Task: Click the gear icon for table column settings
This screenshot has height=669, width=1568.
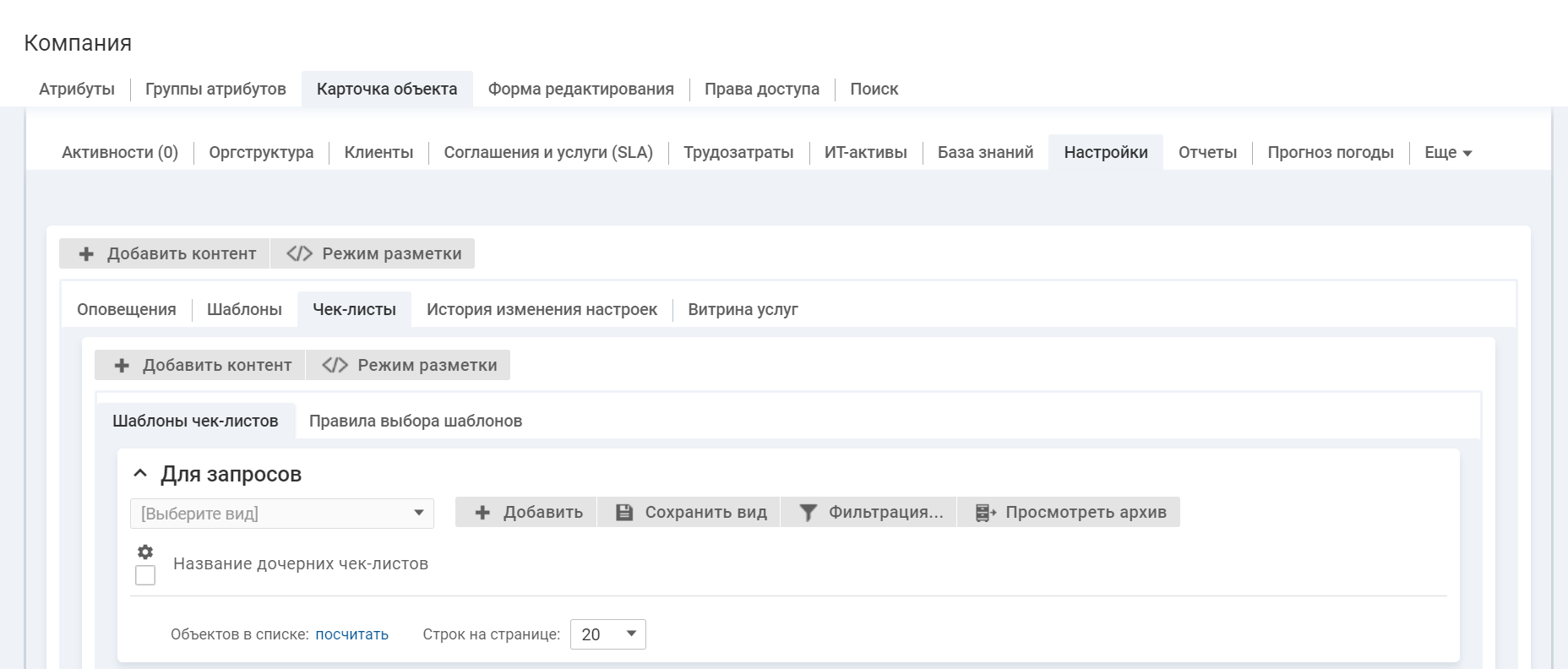Action: (x=145, y=552)
